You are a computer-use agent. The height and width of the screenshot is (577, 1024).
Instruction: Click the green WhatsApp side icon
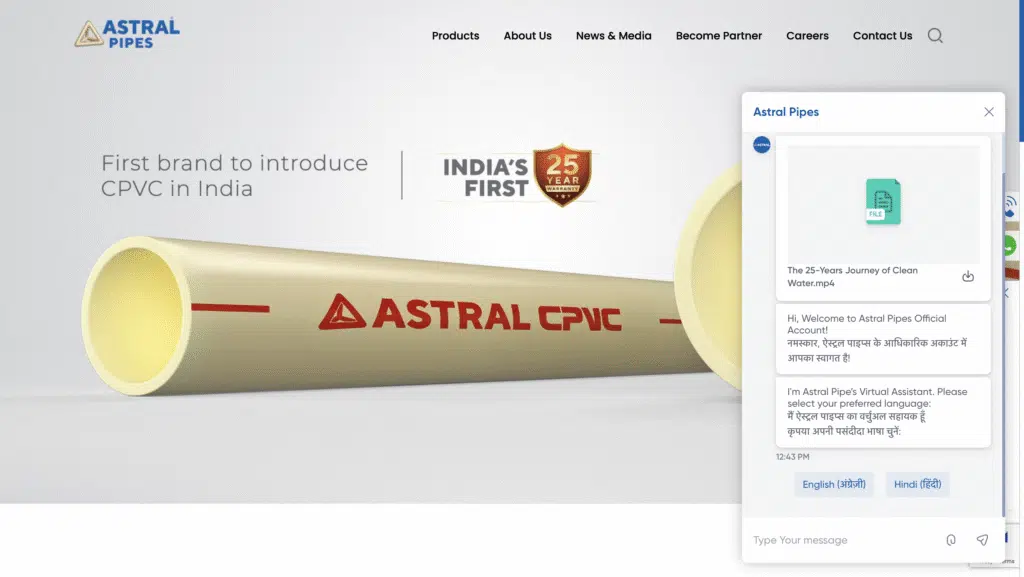tap(1011, 246)
